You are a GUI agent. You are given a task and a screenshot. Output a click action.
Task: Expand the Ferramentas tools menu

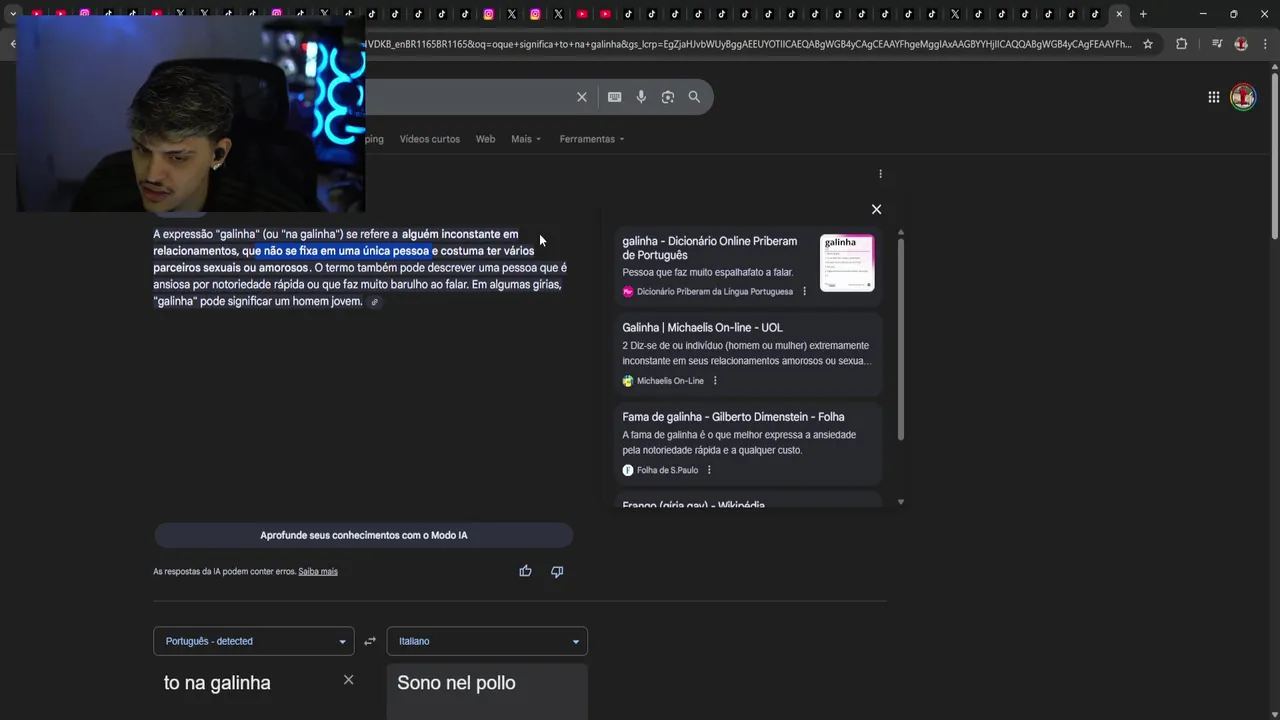(x=592, y=139)
